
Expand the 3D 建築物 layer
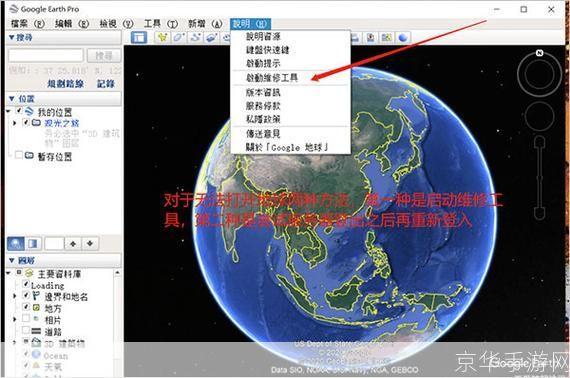click(15, 342)
